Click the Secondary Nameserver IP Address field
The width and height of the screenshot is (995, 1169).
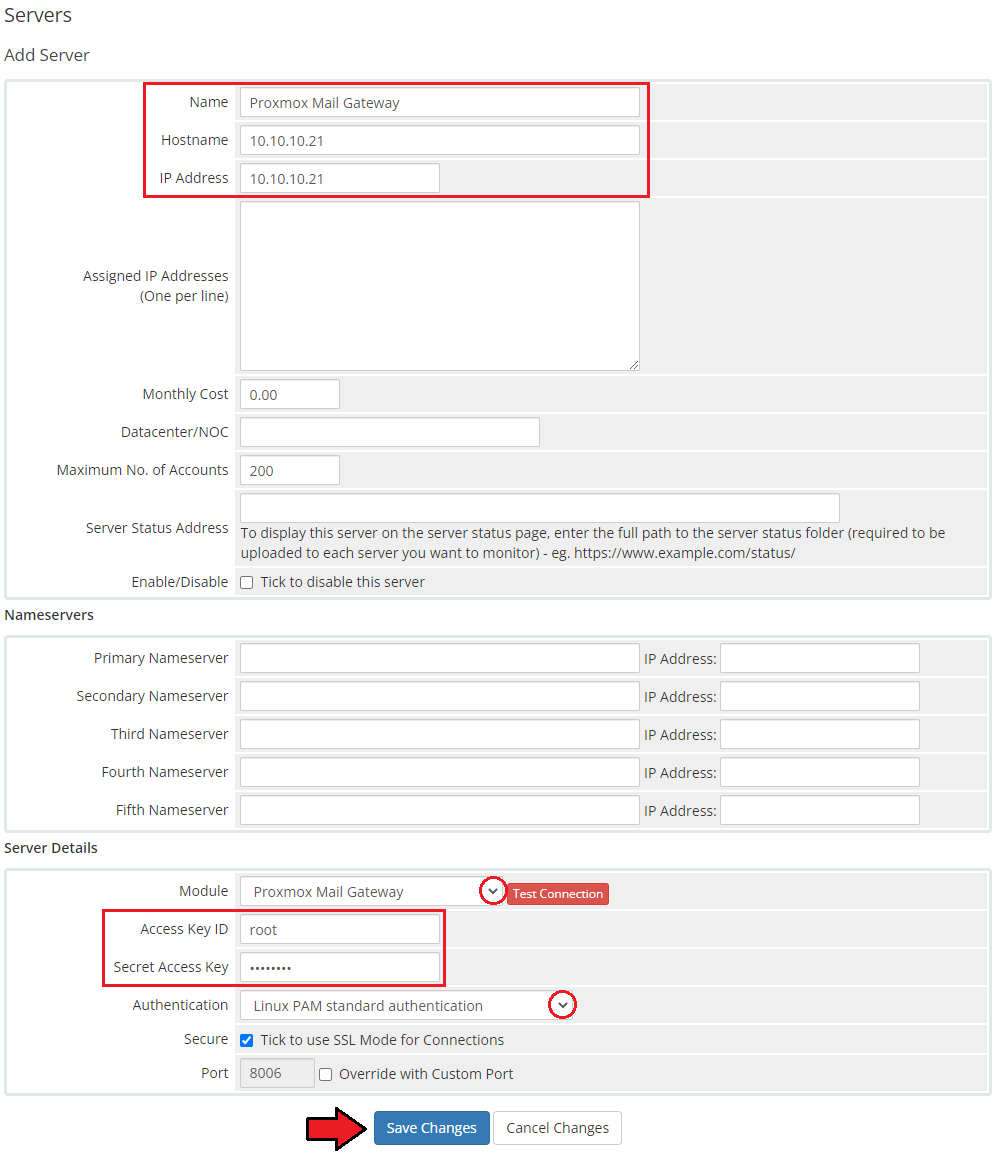coord(819,696)
